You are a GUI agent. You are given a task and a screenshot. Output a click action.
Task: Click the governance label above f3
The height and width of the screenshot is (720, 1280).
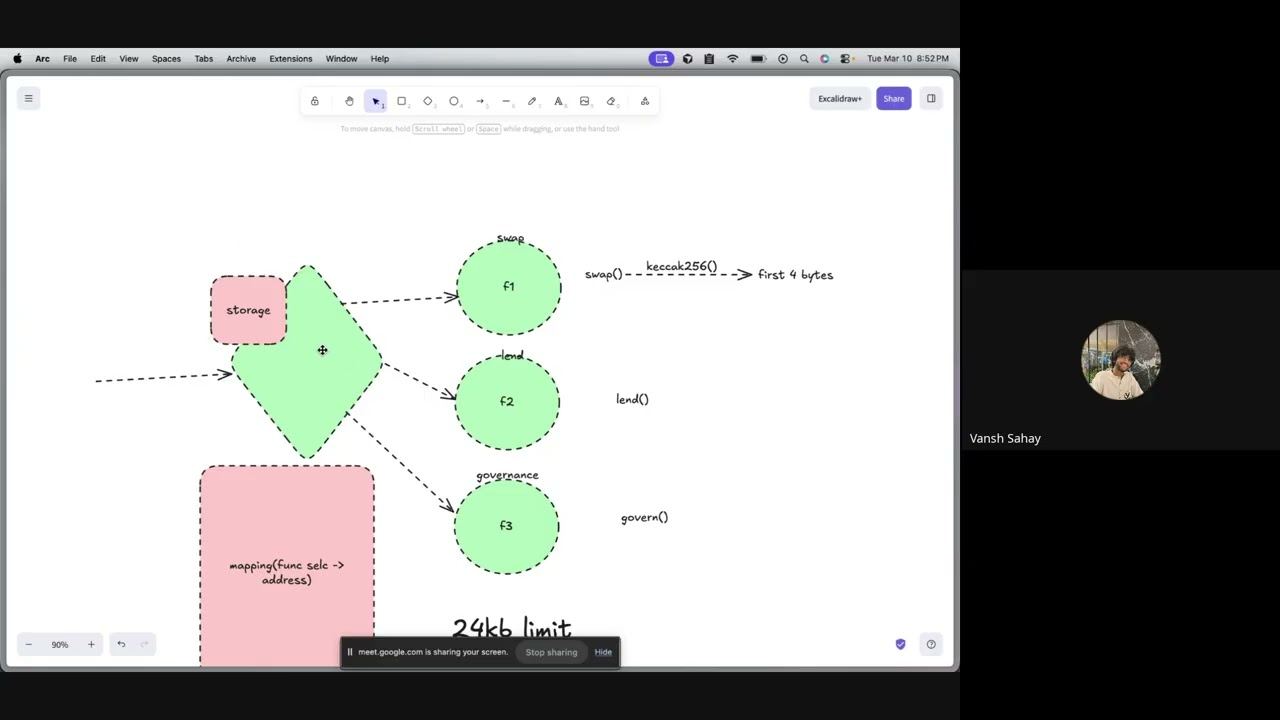[507, 475]
